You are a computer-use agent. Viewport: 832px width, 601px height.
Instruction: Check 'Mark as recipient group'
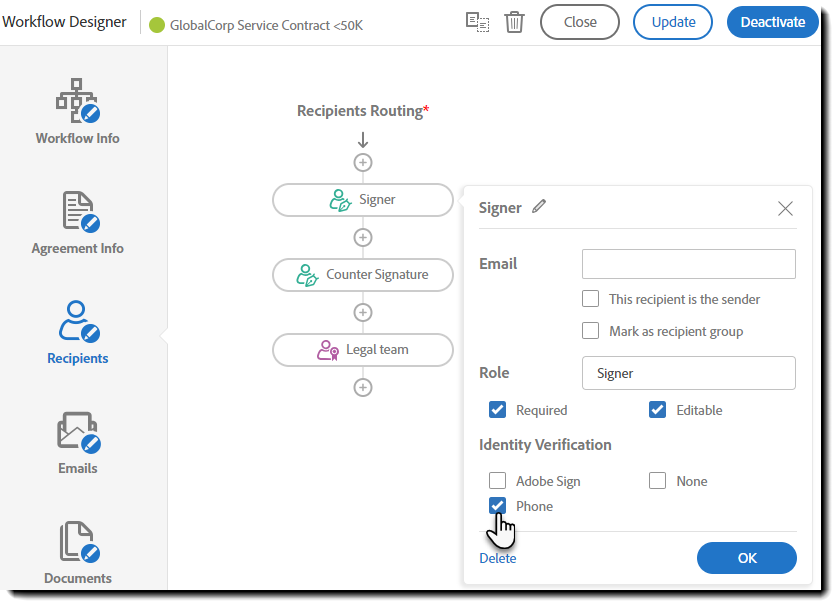click(590, 330)
